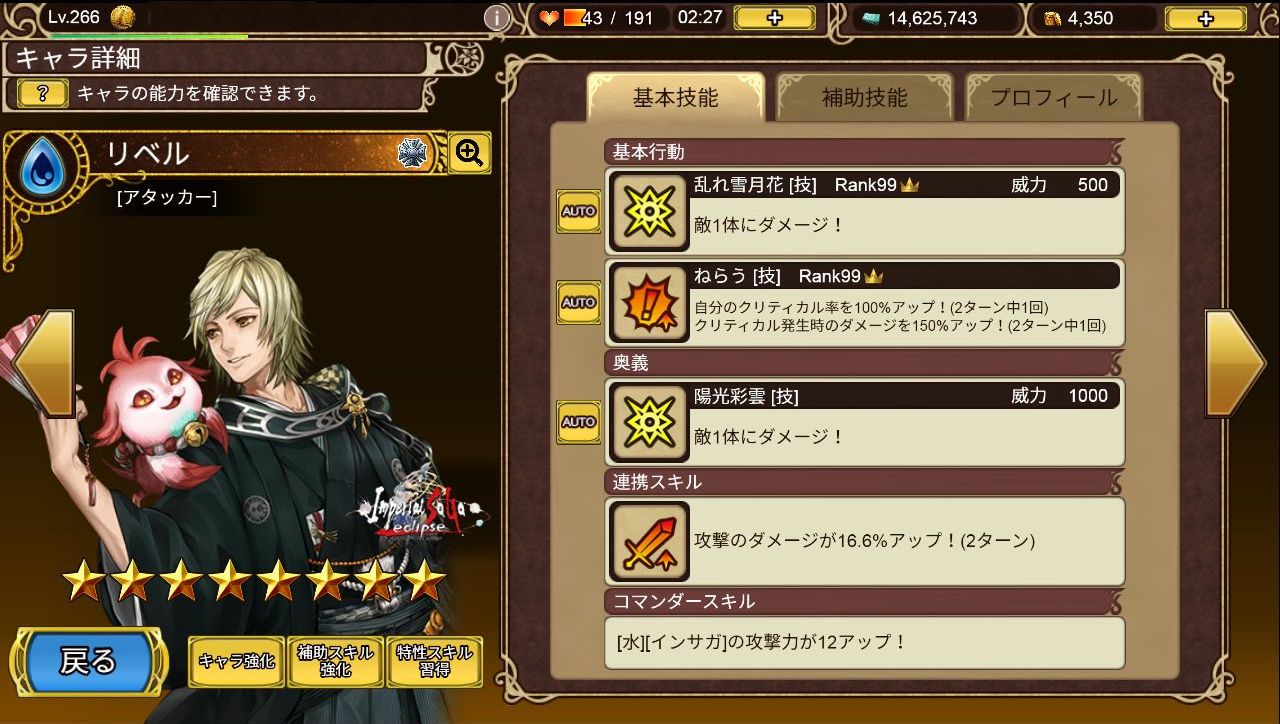Viewport: 1280px width, 724px height.
Task: Click the question mark help icon
Action: [x=43, y=94]
